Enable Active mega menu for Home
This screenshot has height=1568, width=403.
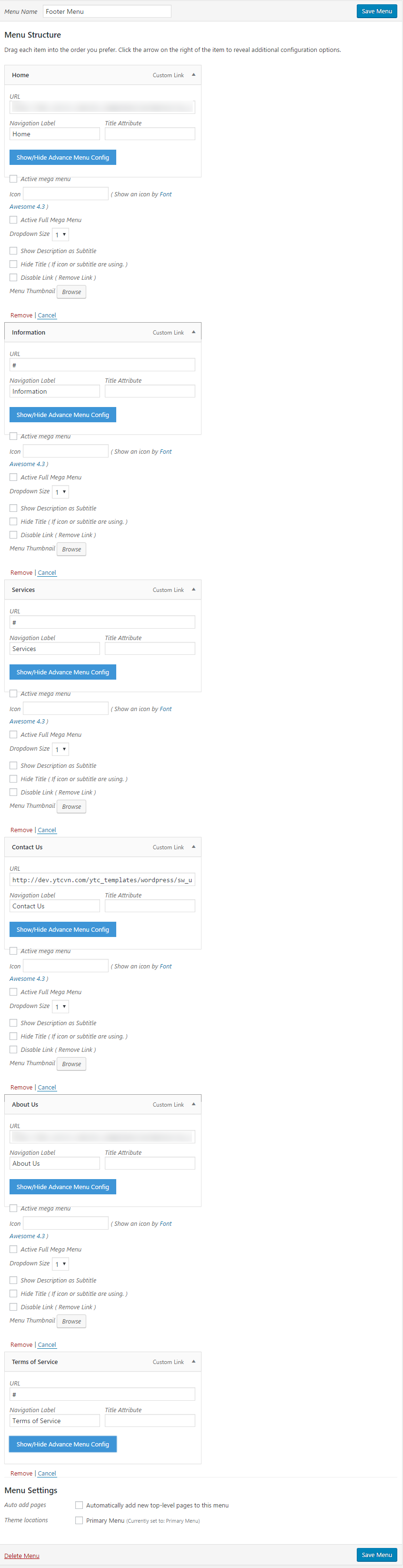(x=13, y=179)
